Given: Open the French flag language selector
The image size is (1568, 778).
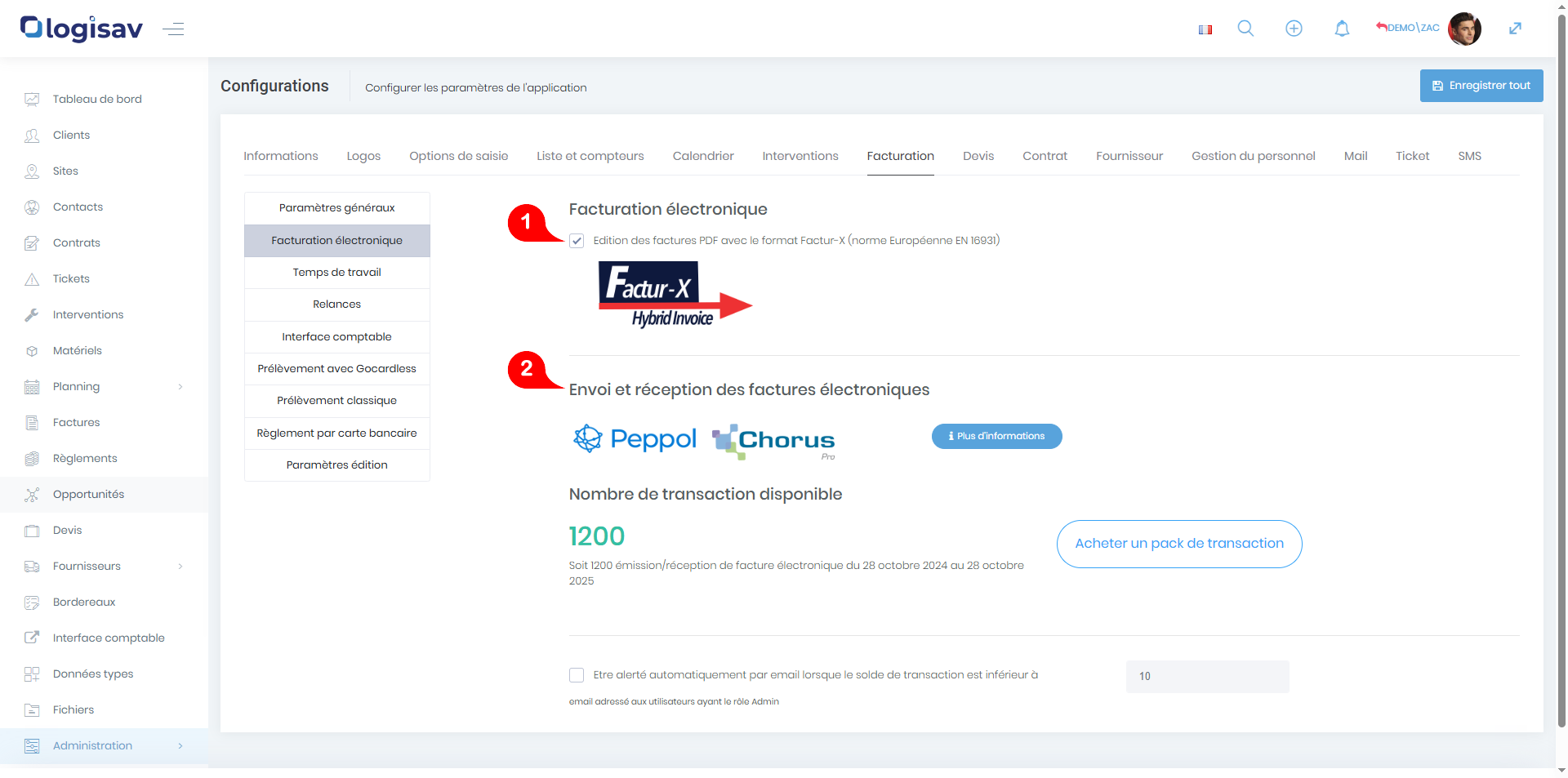Looking at the screenshot, I should (1205, 29).
